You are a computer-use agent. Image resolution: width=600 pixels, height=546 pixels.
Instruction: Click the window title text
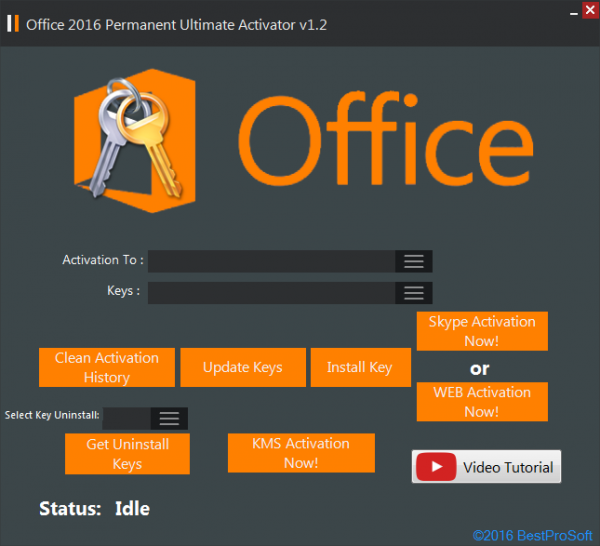coord(176,25)
